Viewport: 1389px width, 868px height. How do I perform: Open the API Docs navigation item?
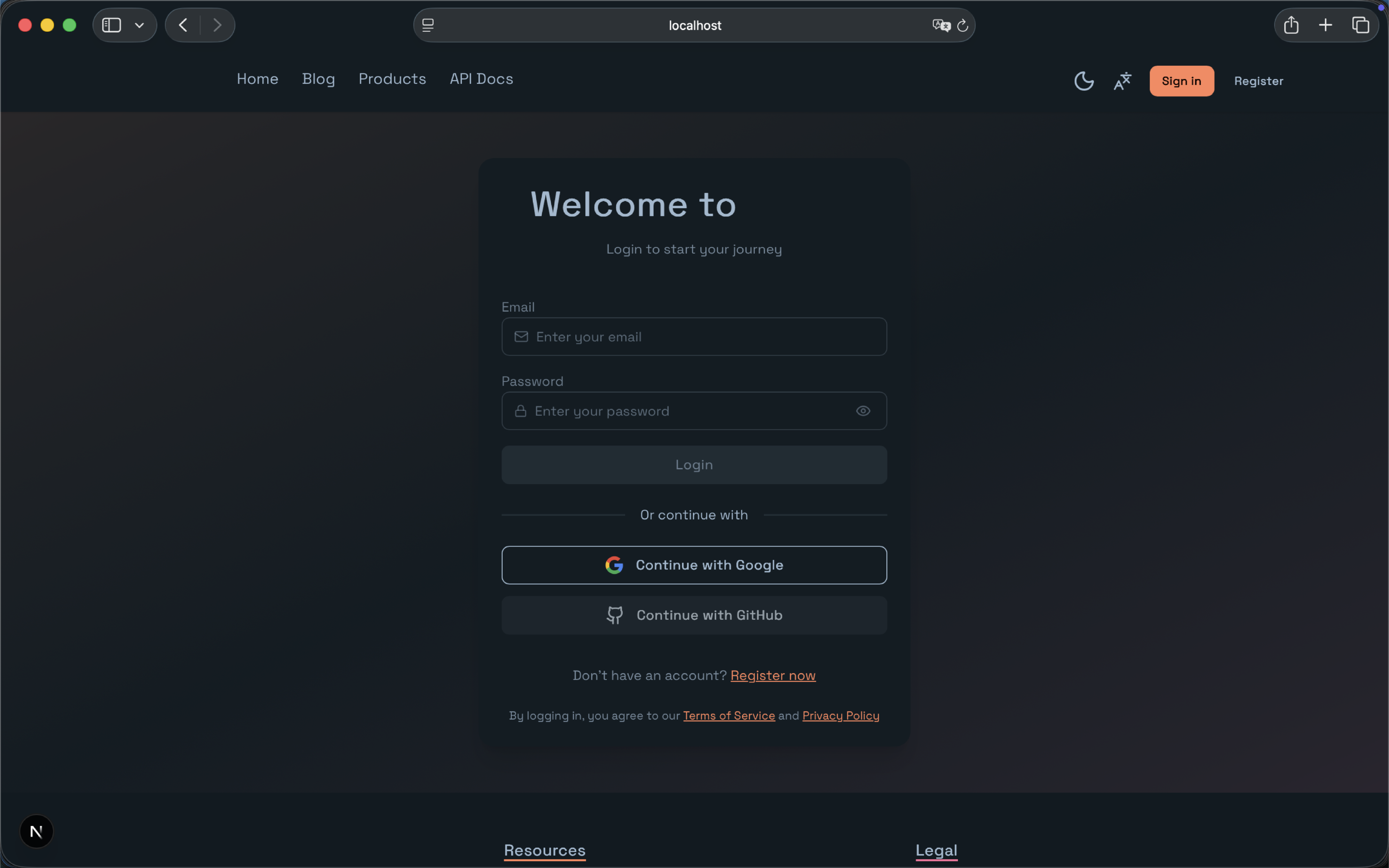click(482, 79)
